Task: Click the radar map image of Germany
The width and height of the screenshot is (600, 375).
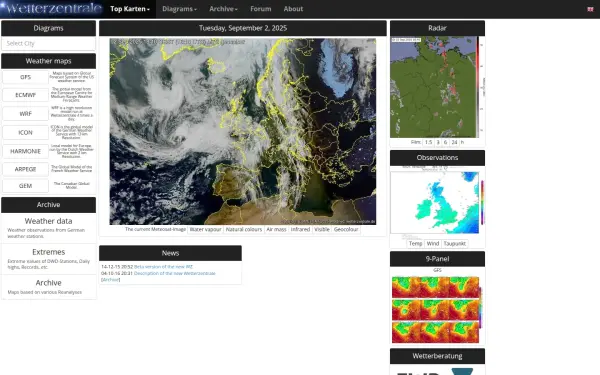Action: [x=434, y=87]
